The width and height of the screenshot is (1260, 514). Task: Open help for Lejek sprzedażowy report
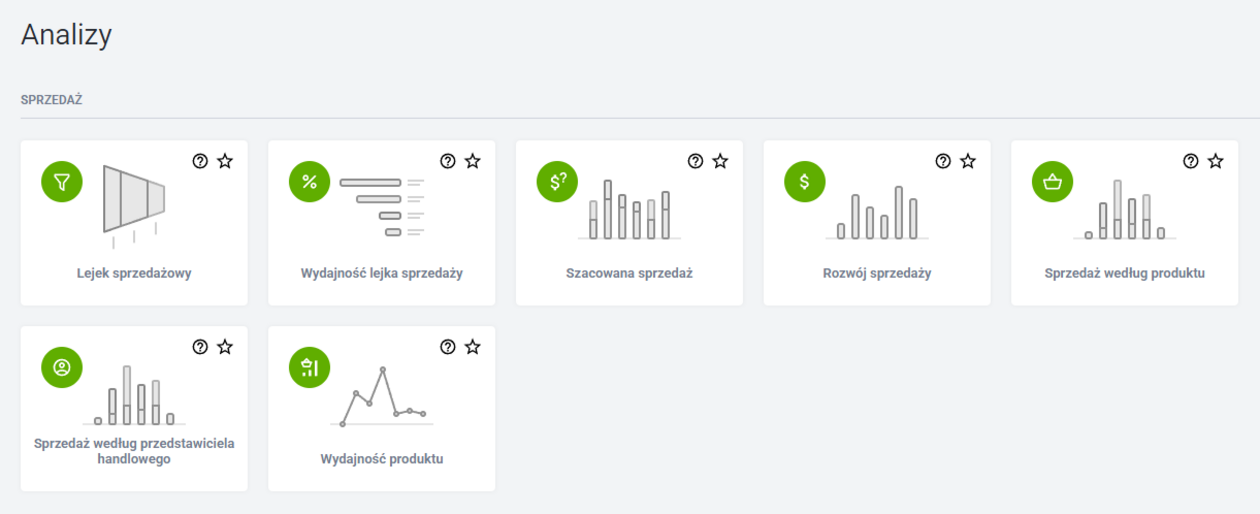click(x=200, y=161)
